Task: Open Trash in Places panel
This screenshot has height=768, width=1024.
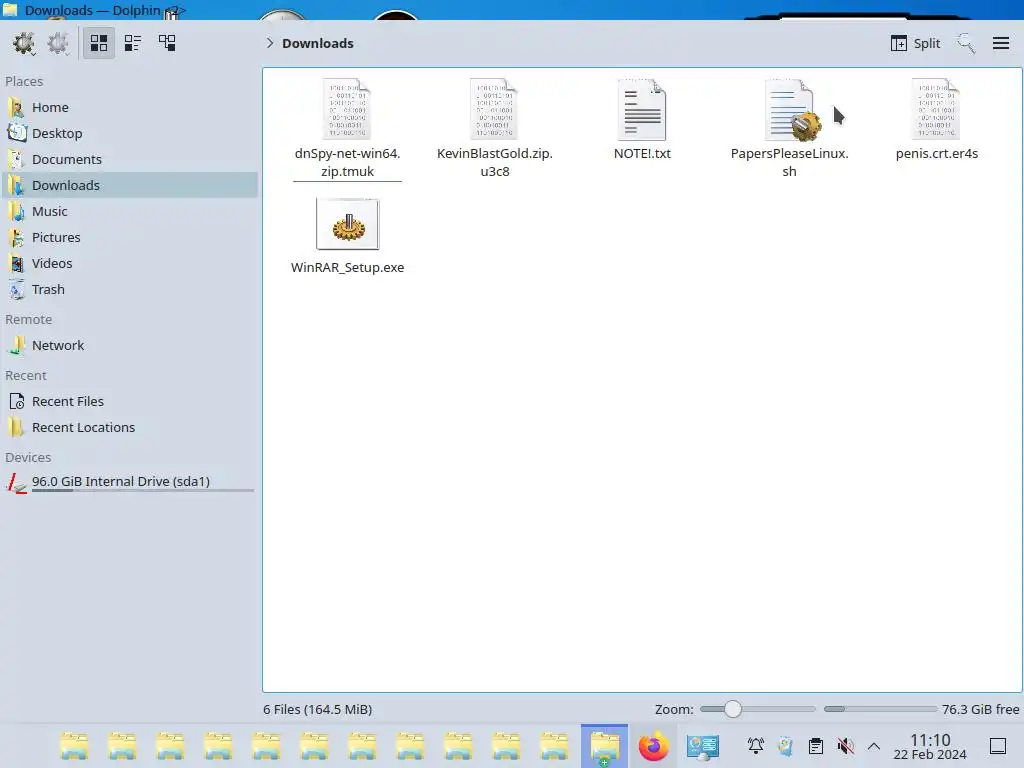Action: (129, 289)
